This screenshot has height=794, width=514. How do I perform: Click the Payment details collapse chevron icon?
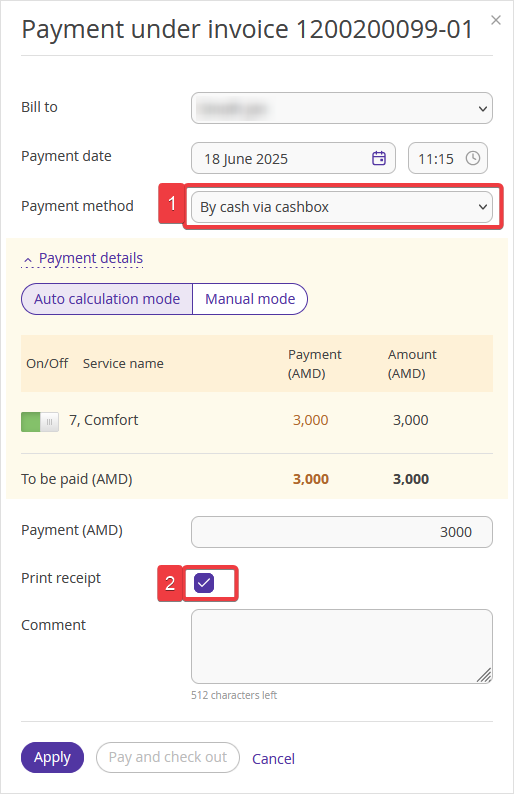pyautogui.click(x=28, y=260)
